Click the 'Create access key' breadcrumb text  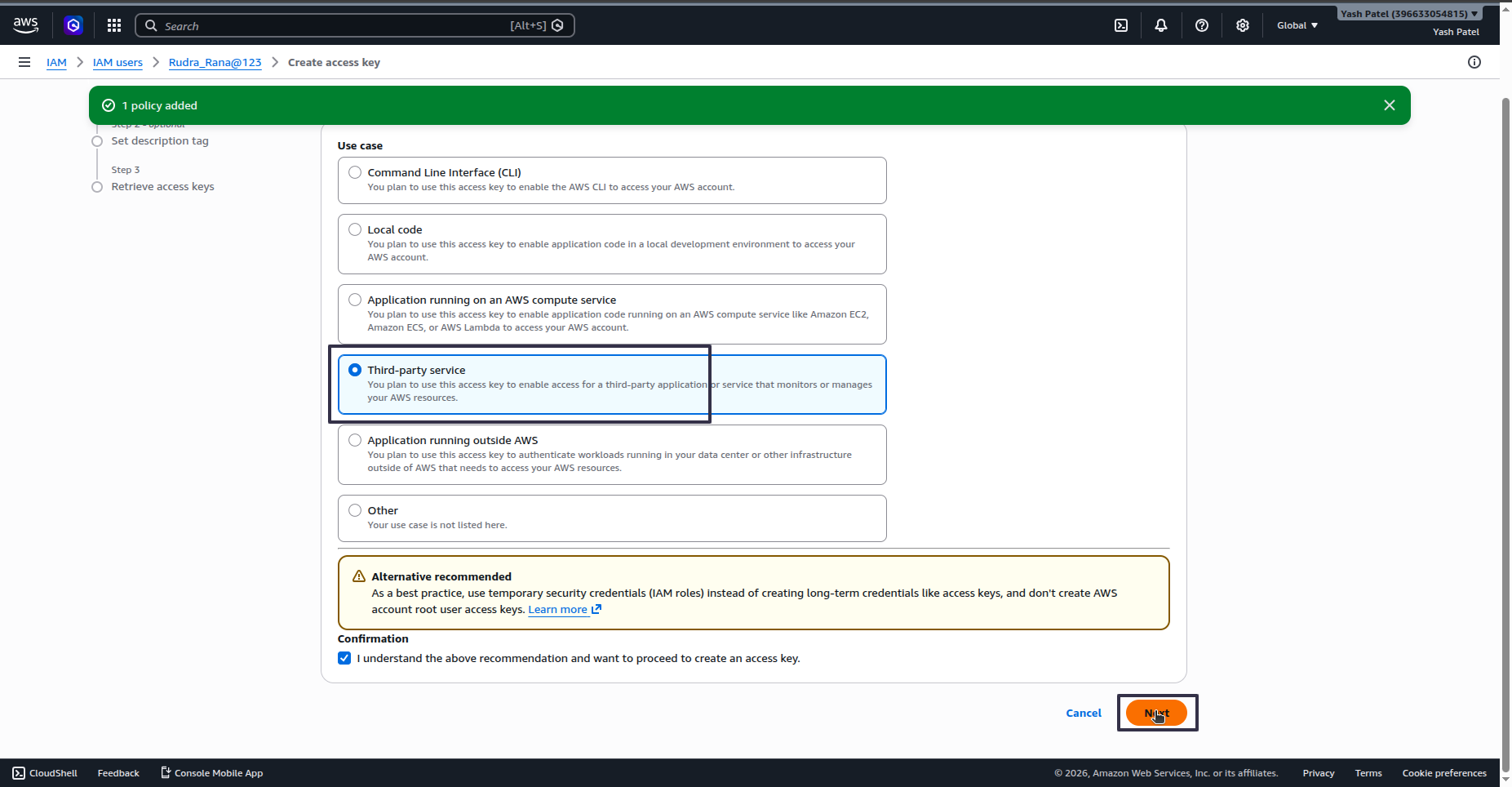point(334,62)
